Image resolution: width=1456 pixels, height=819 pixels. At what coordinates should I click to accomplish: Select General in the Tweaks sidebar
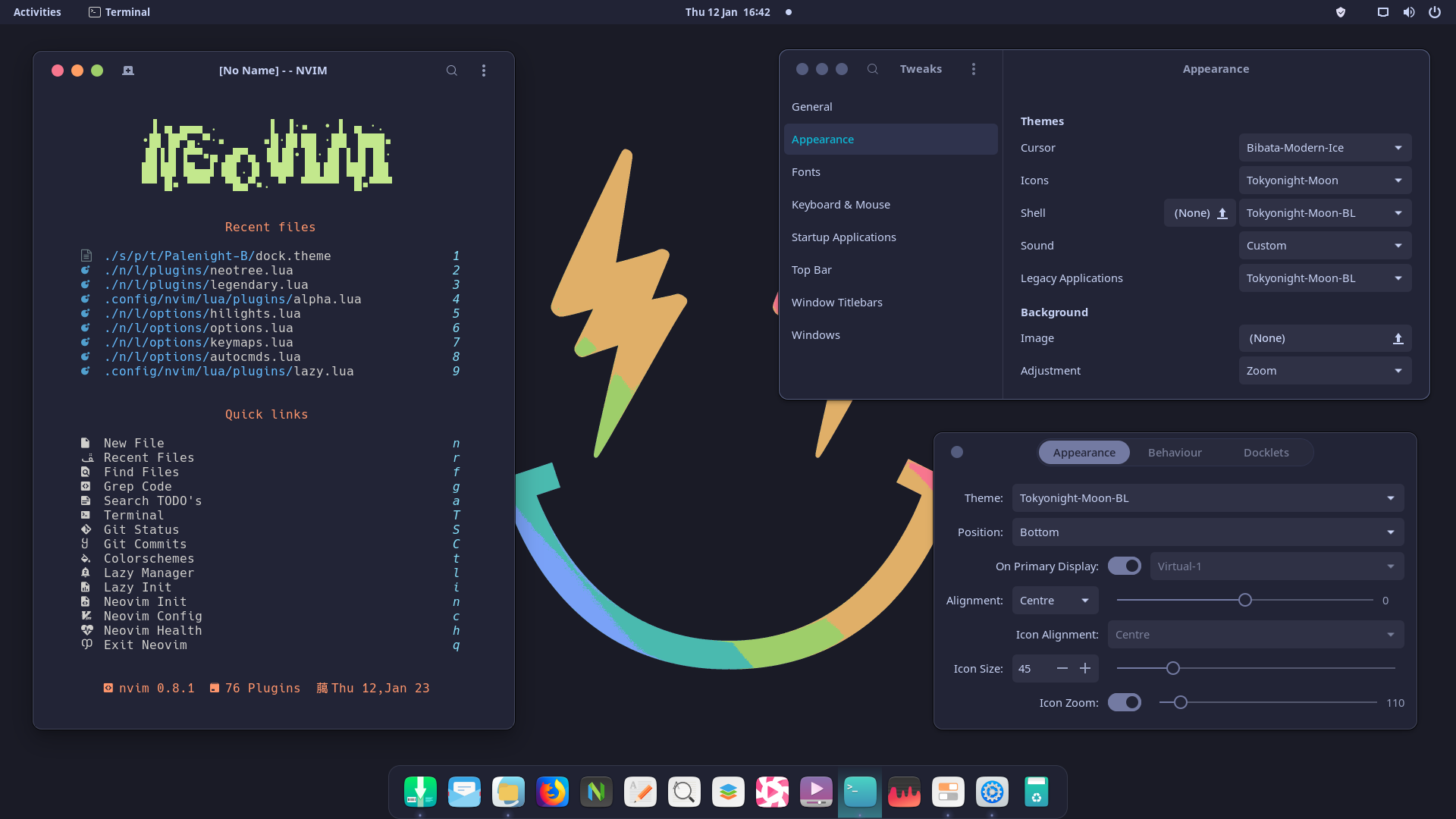point(891,107)
